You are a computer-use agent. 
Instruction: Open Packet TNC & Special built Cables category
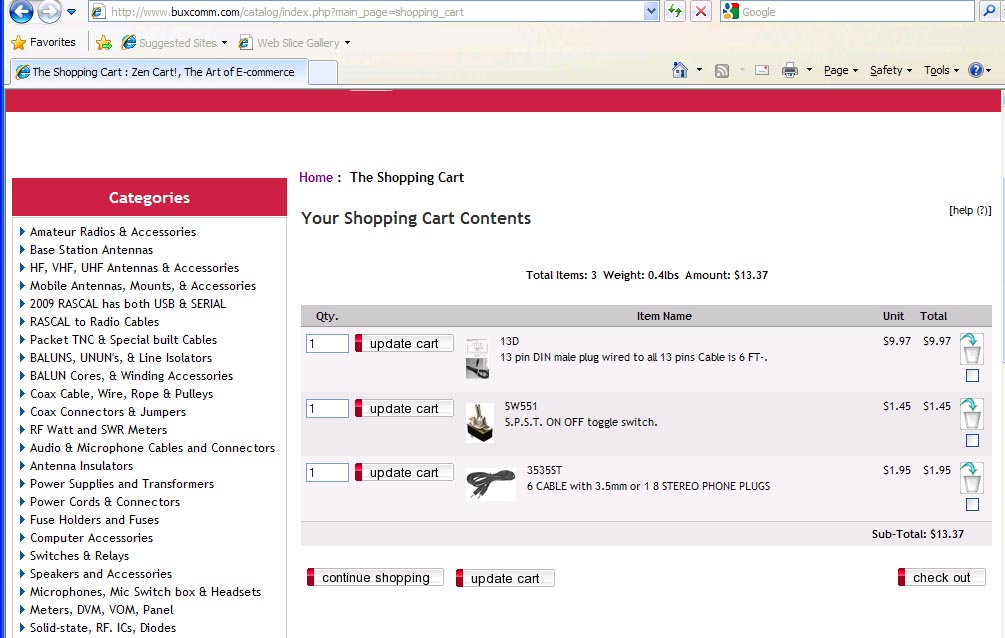coord(123,339)
